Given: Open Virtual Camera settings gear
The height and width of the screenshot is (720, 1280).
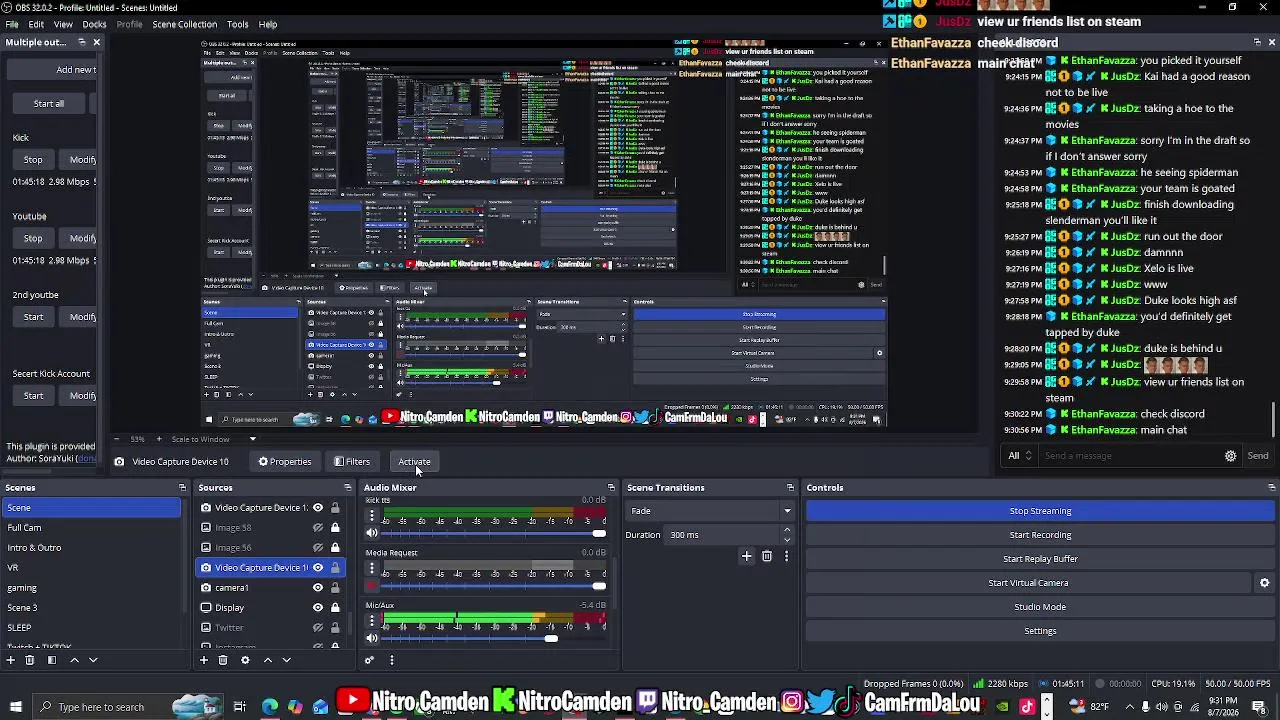Looking at the screenshot, I should (1264, 583).
